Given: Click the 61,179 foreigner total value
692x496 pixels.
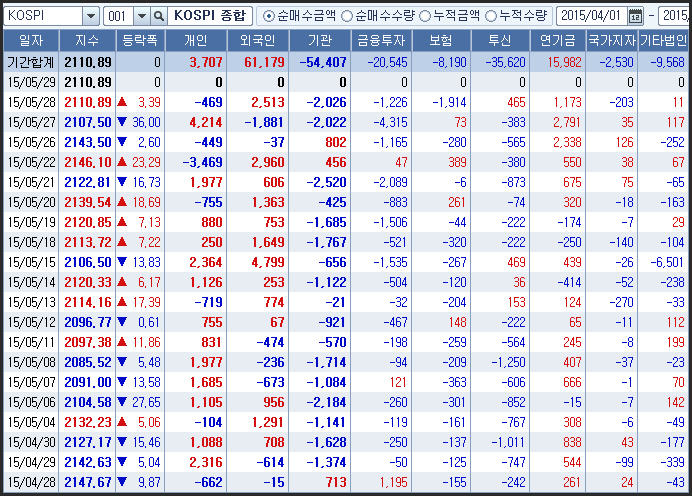Looking at the screenshot, I should pos(264,62).
